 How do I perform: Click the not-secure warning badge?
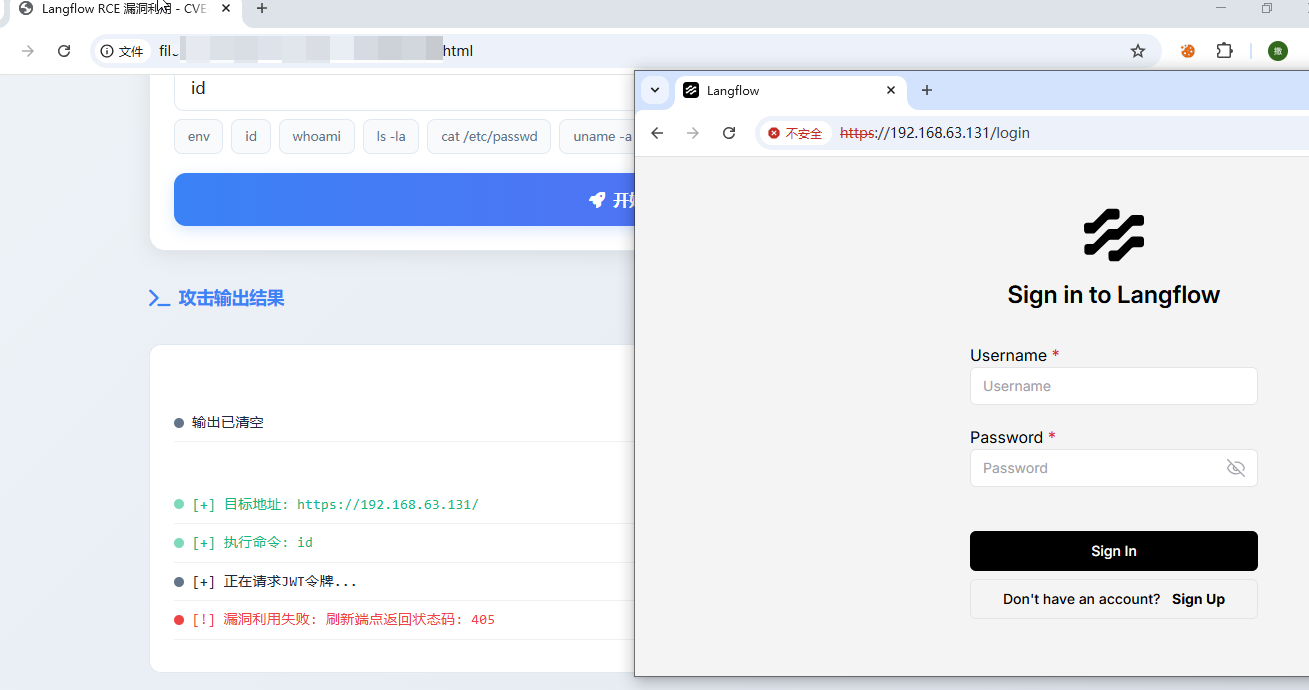click(795, 133)
